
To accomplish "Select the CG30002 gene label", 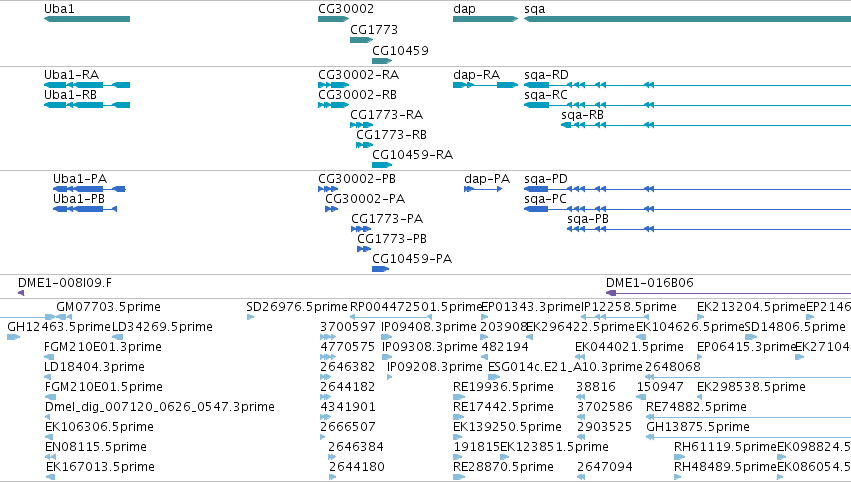I will [x=346, y=9].
